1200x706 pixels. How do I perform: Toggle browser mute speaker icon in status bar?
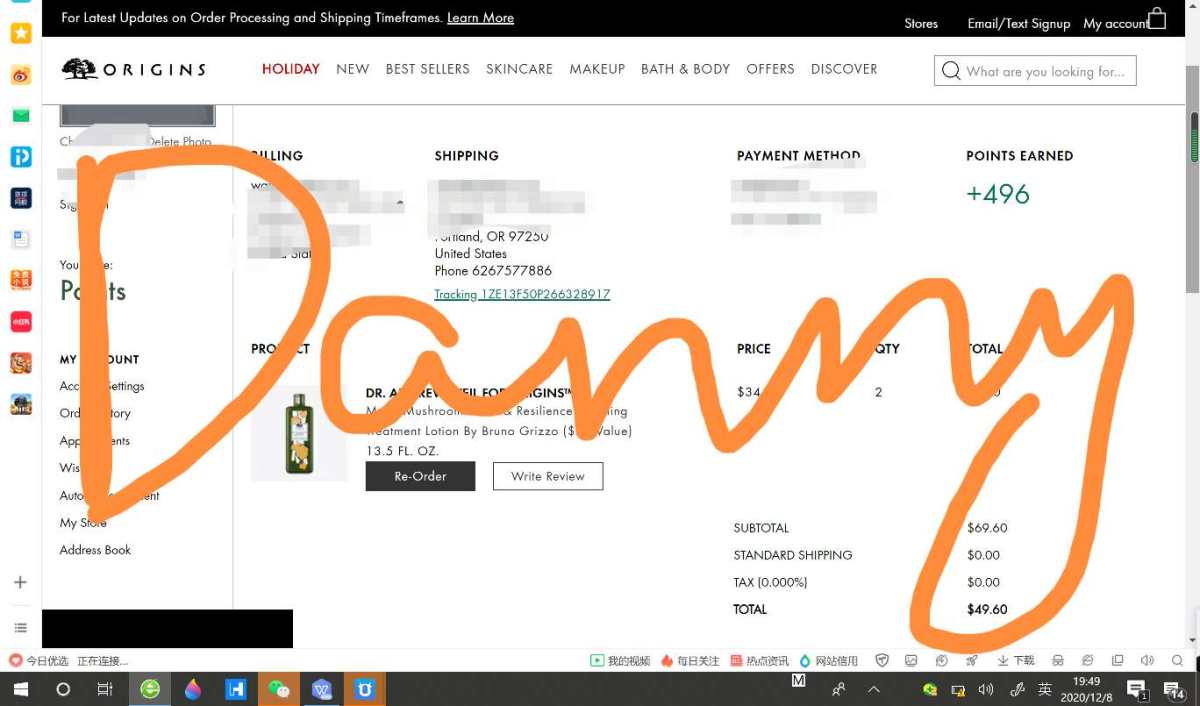point(1147,661)
